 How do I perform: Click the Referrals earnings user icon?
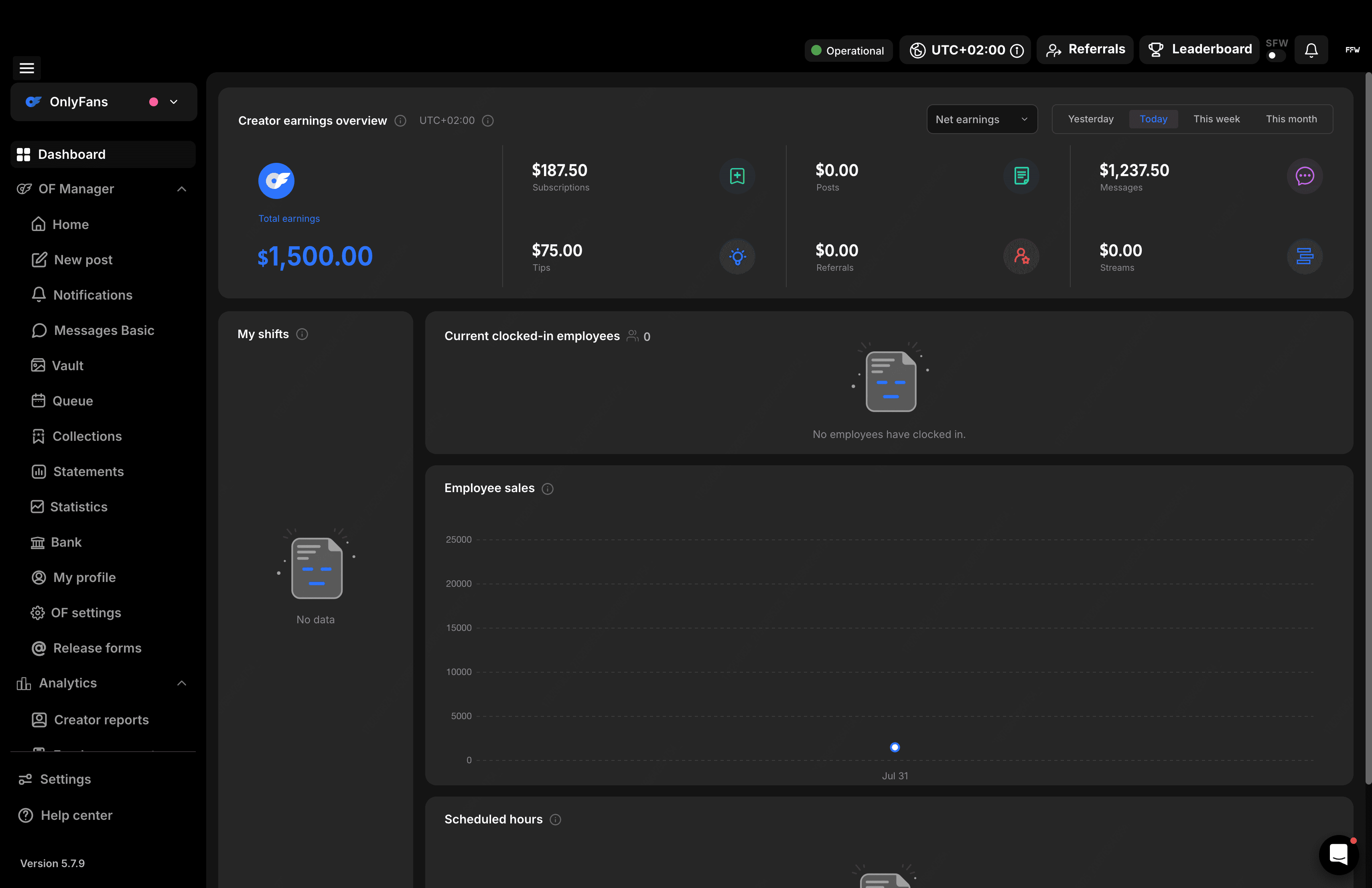[x=1021, y=256]
